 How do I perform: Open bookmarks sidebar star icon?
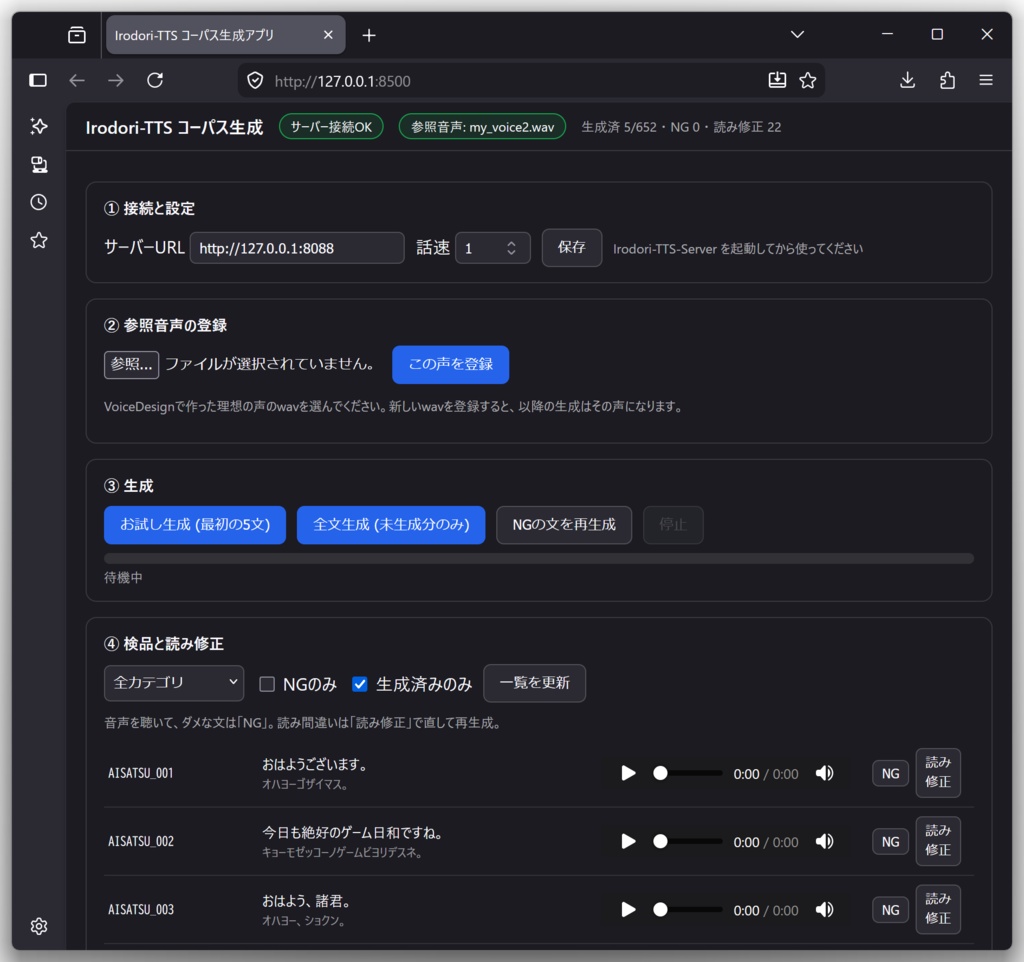39,240
